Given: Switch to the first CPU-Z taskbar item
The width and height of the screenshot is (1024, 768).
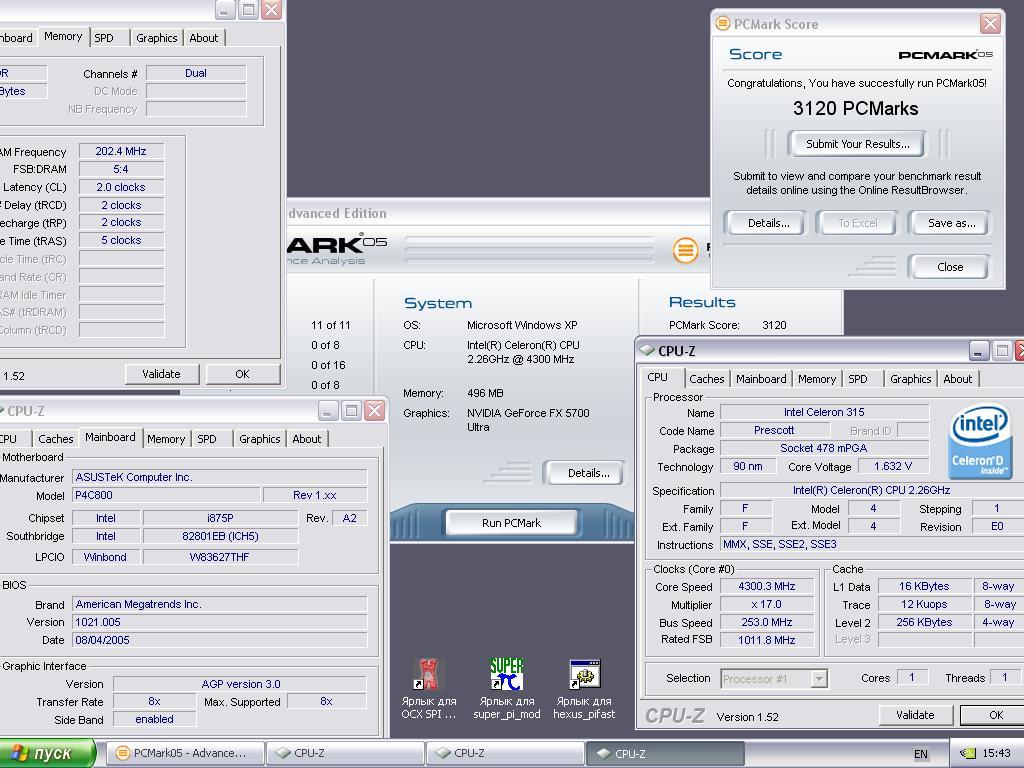Looking at the screenshot, I should [345, 753].
